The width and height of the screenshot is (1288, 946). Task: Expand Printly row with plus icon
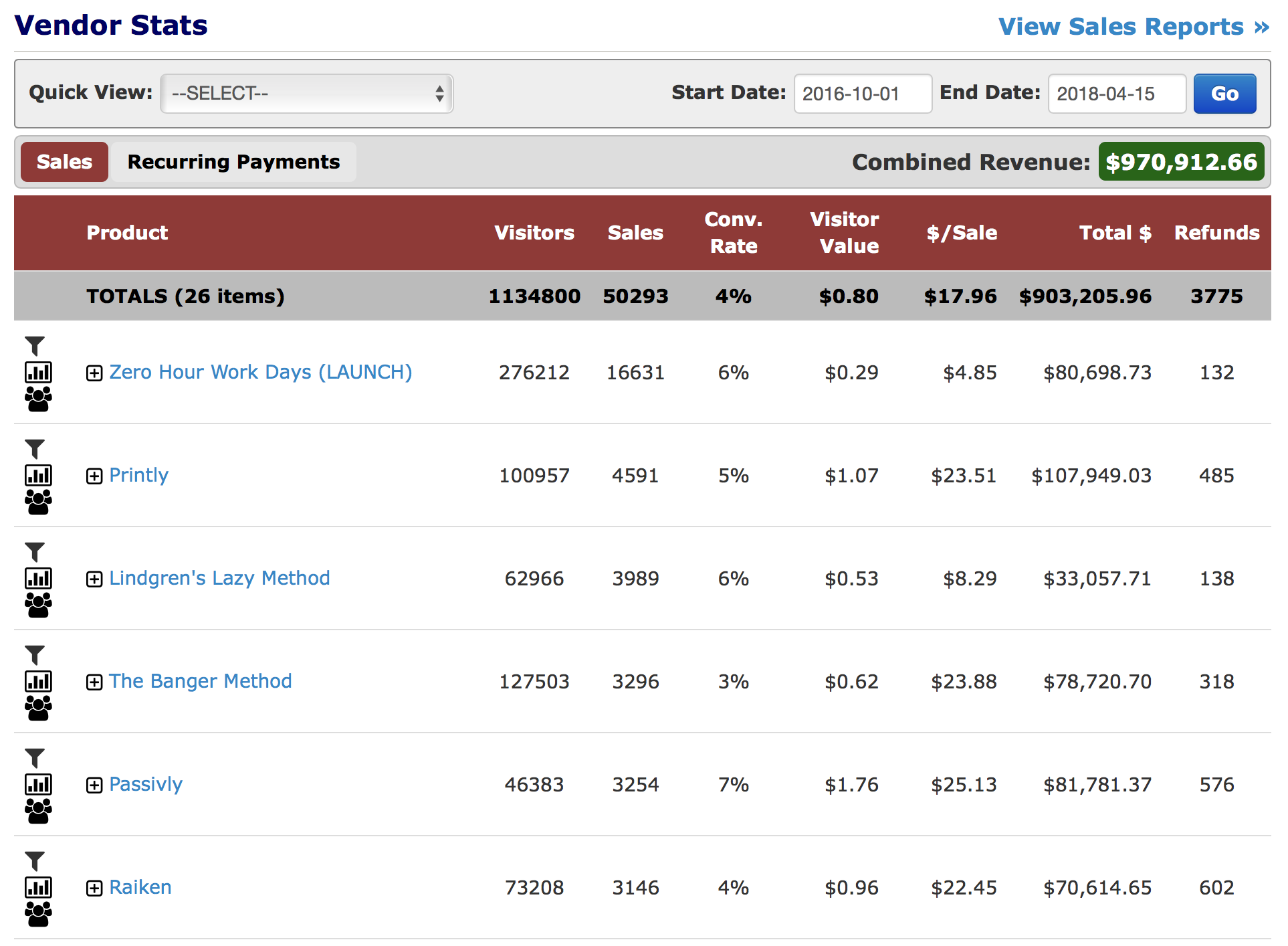94,476
